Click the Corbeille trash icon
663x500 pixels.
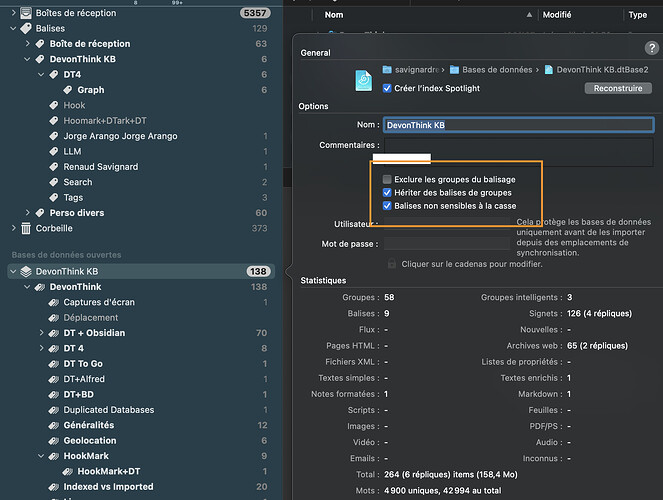click(x=26, y=228)
